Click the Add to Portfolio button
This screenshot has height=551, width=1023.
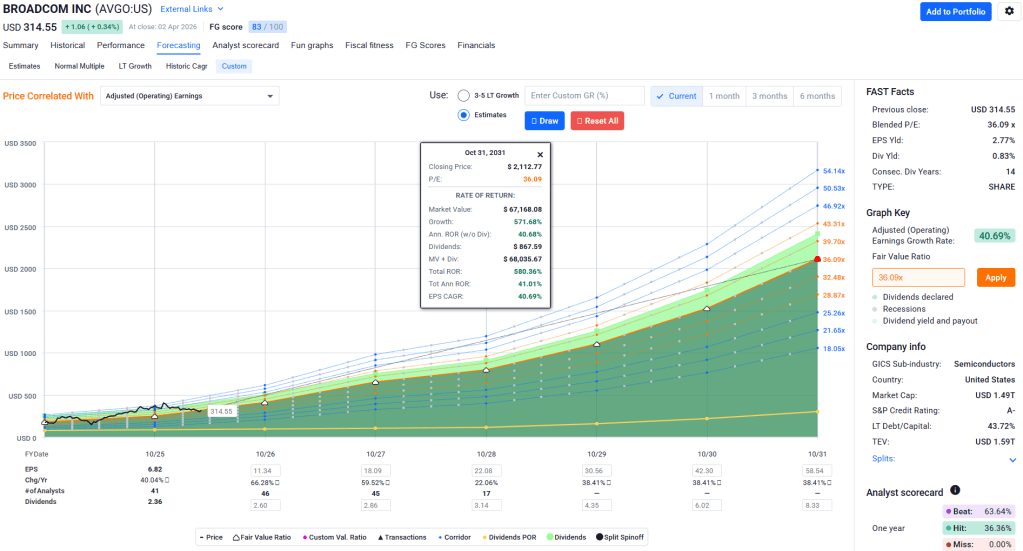(x=955, y=12)
